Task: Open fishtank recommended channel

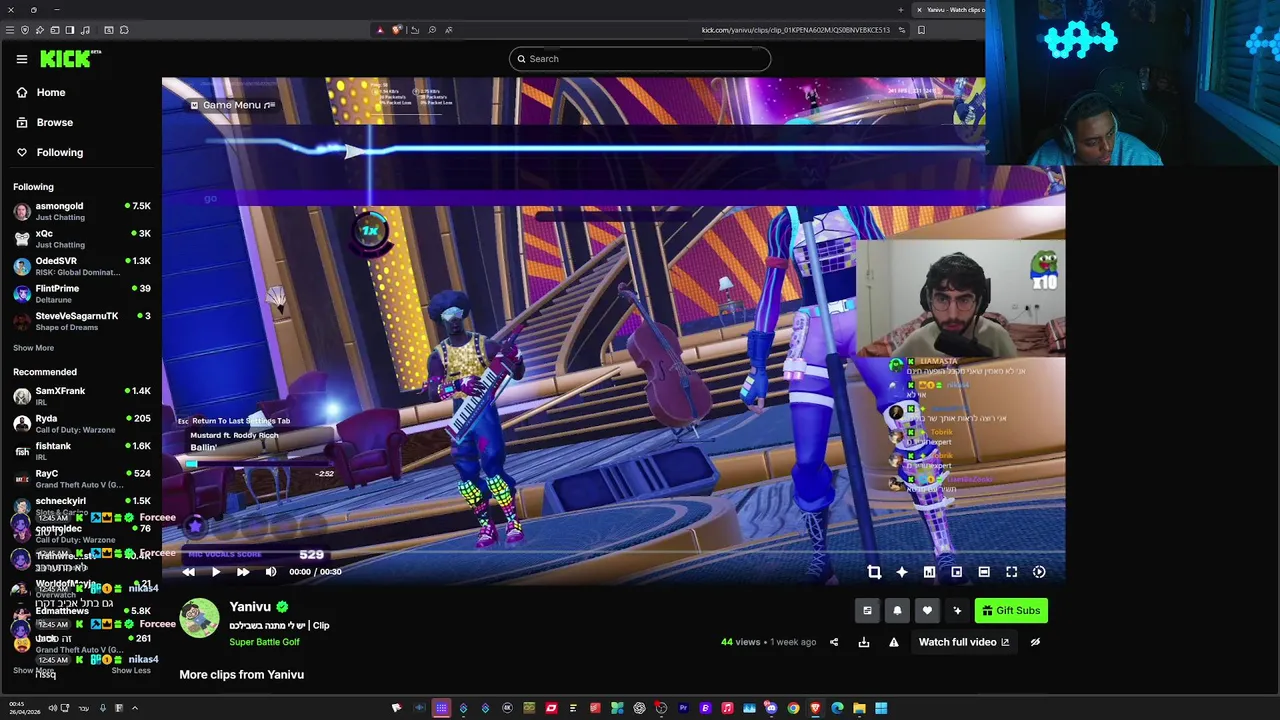Action: (81, 451)
